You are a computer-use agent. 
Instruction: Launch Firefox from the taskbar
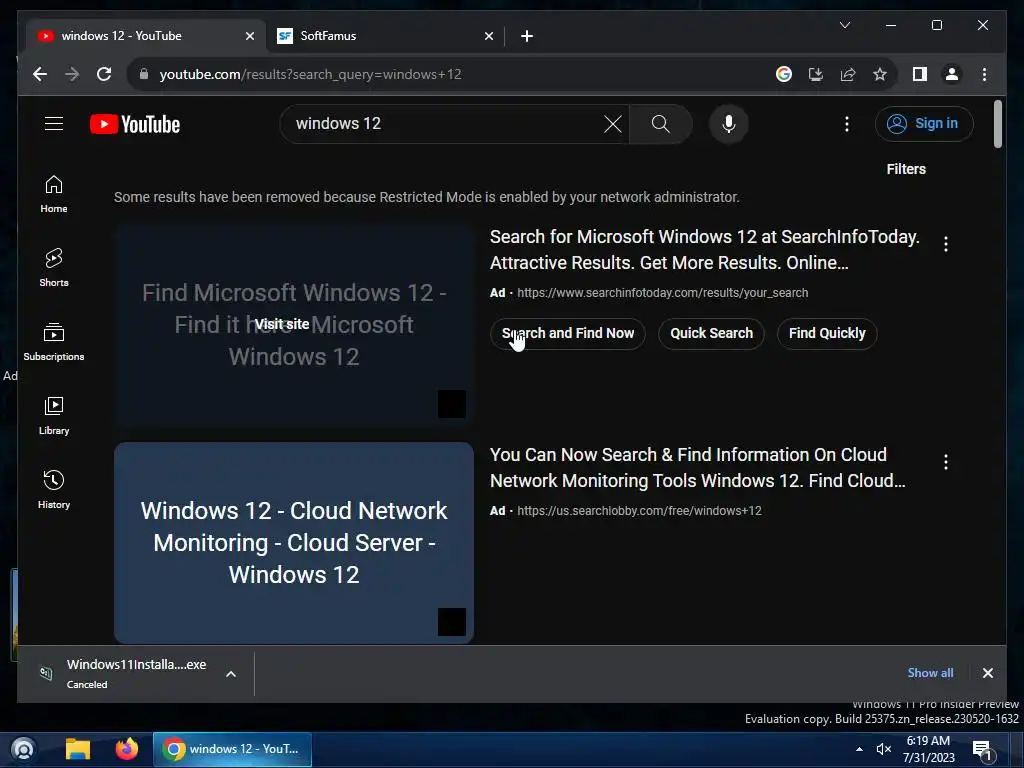click(x=127, y=749)
